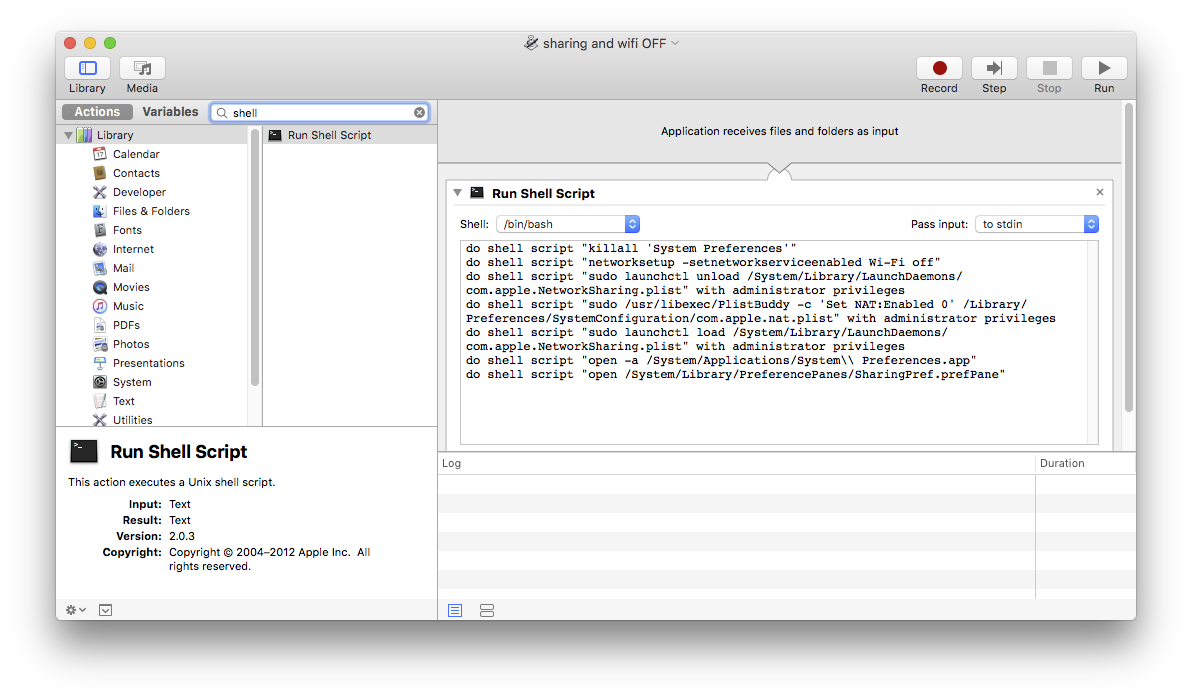Switch to the Actions tab
Viewport: 1192px width, 700px height.
click(x=97, y=112)
